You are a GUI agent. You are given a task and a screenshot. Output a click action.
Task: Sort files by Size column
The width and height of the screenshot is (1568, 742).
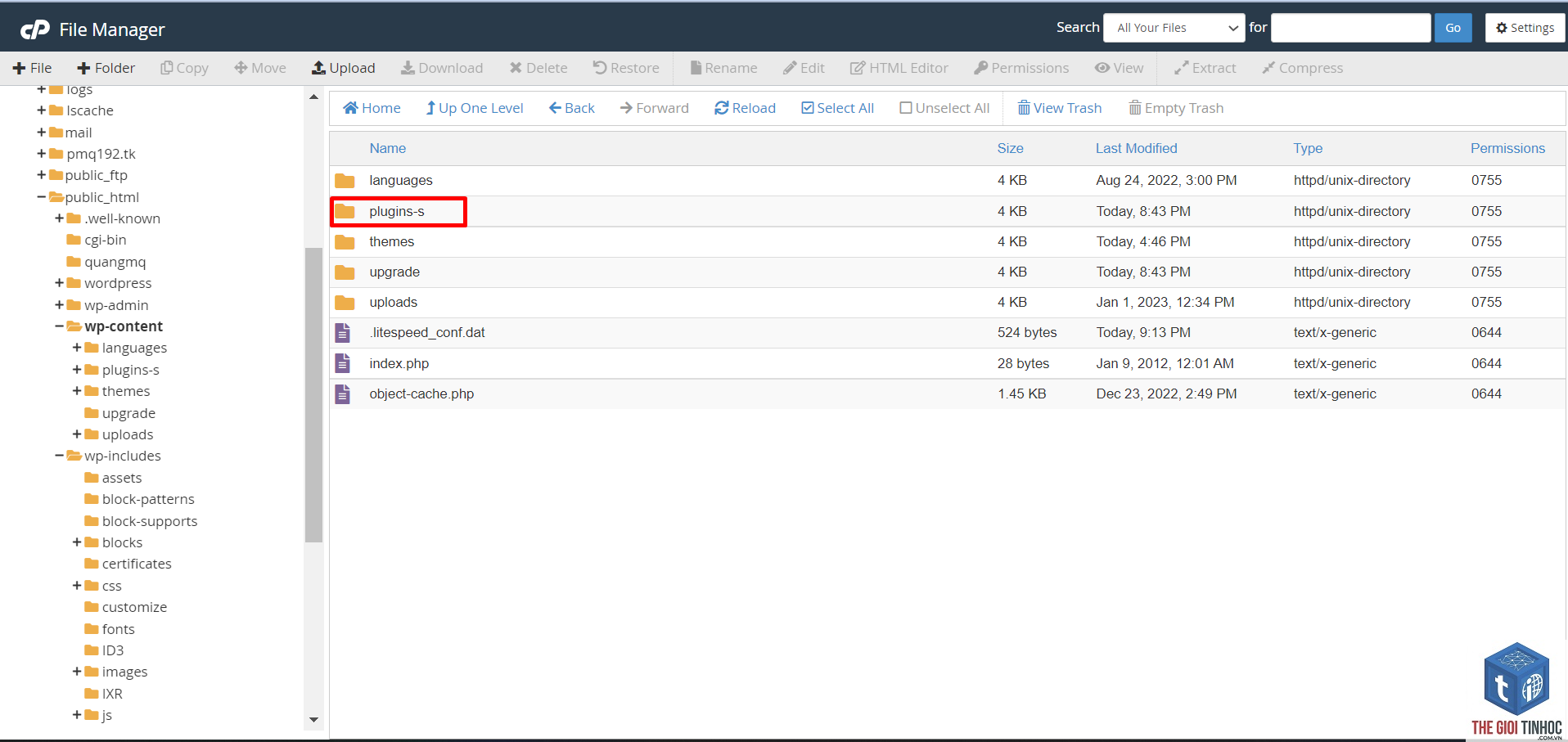[x=1010, y=148]
